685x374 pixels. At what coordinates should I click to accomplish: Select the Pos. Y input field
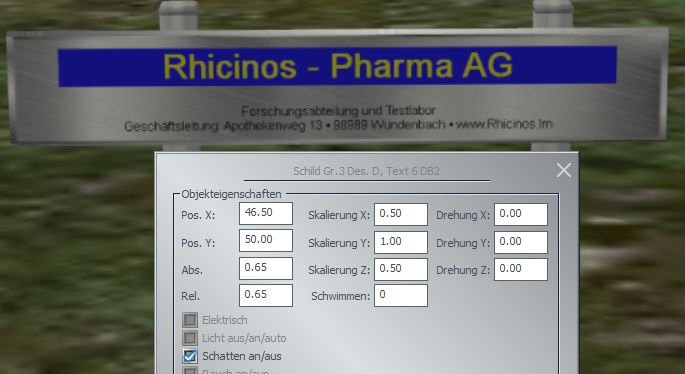(266, 241)
